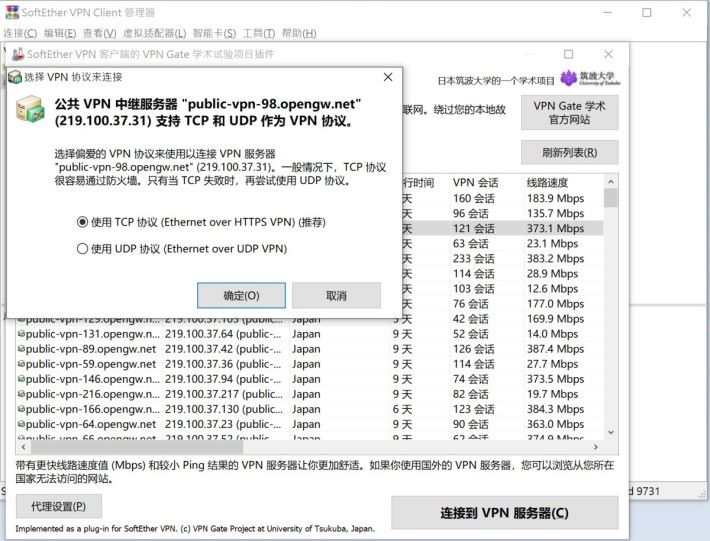Click the 183.9 Mbps speed cell
The height and width of the screenshot is (541, 710).
tap(555, 198)
